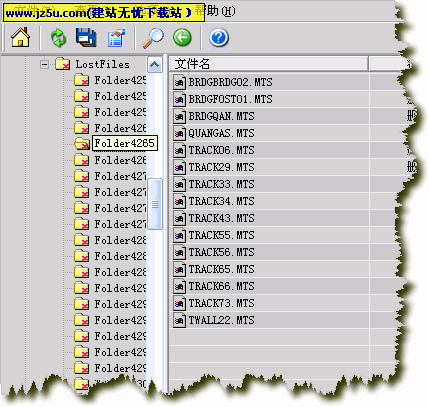
Task: Click the tree scrollbar up arrow
Action: tap(154, 64)
